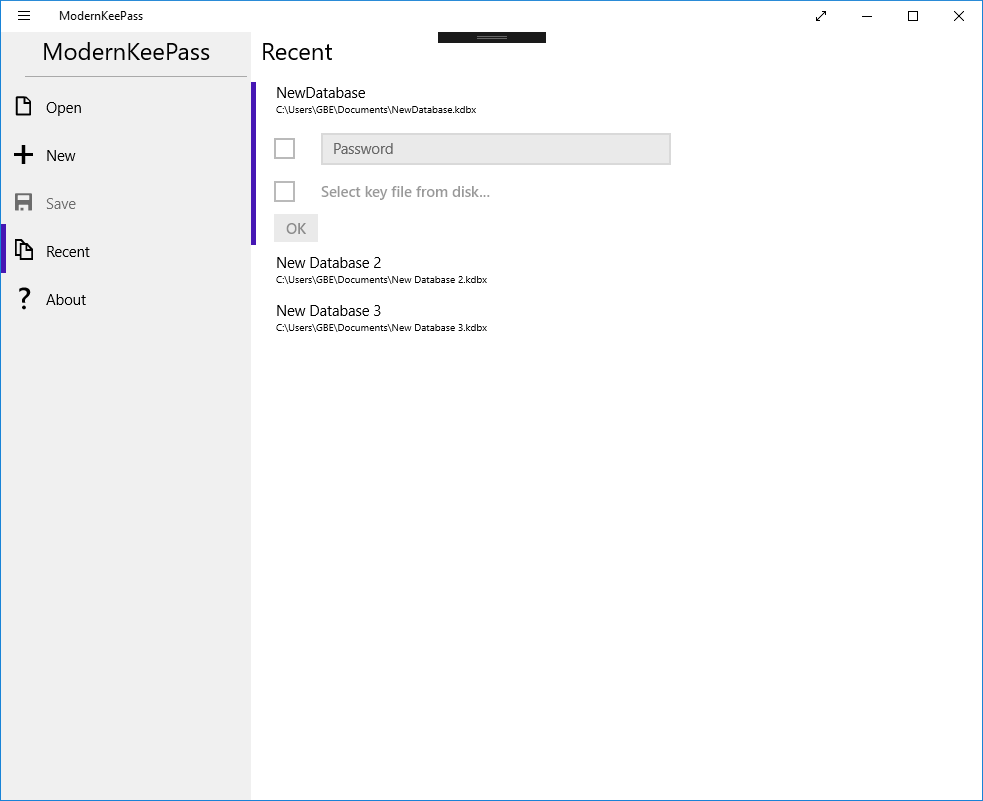983x801 pixels.
Task: Open the About menu item
Action: click(x=66, y=300)
